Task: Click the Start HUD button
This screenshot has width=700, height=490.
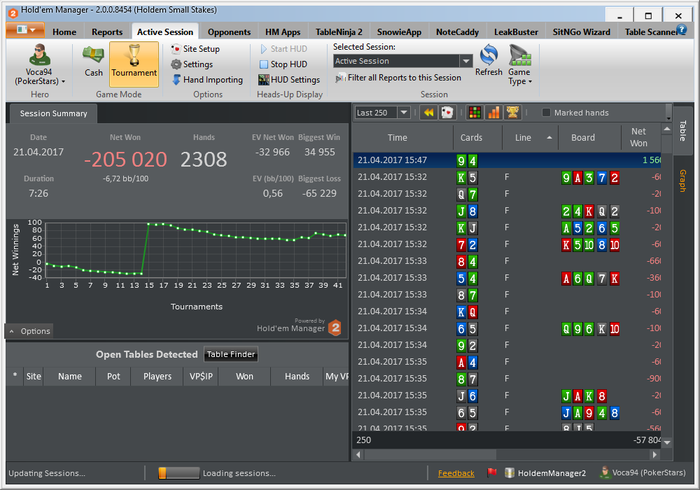Action: pyautogui.click(x=283, y=49)
